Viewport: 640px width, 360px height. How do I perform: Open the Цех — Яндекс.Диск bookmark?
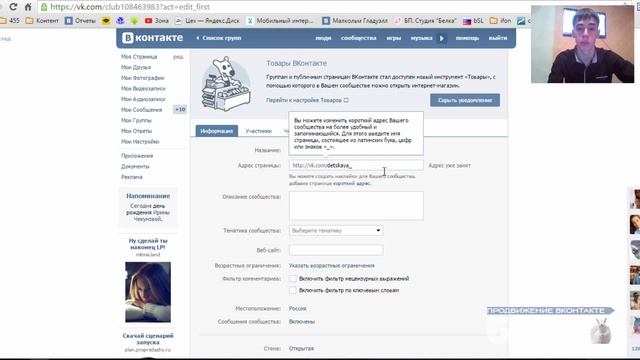click(207, 20)
